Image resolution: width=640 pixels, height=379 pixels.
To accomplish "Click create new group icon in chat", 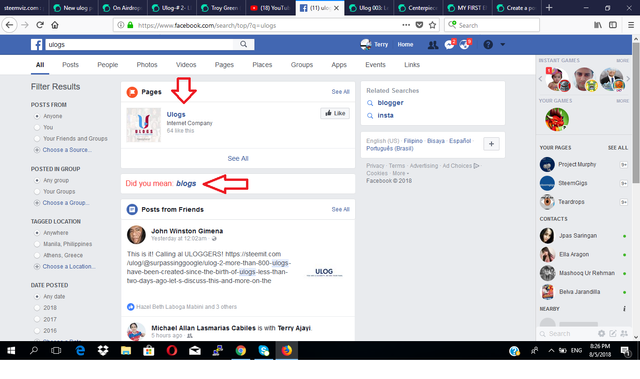I will 624,333.
